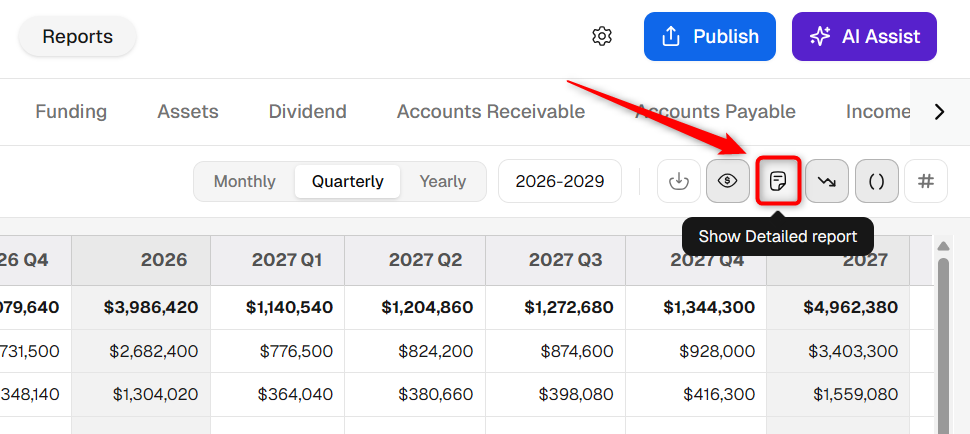Open the settings gear icon

pyautogui.click(x=601, y=36)
